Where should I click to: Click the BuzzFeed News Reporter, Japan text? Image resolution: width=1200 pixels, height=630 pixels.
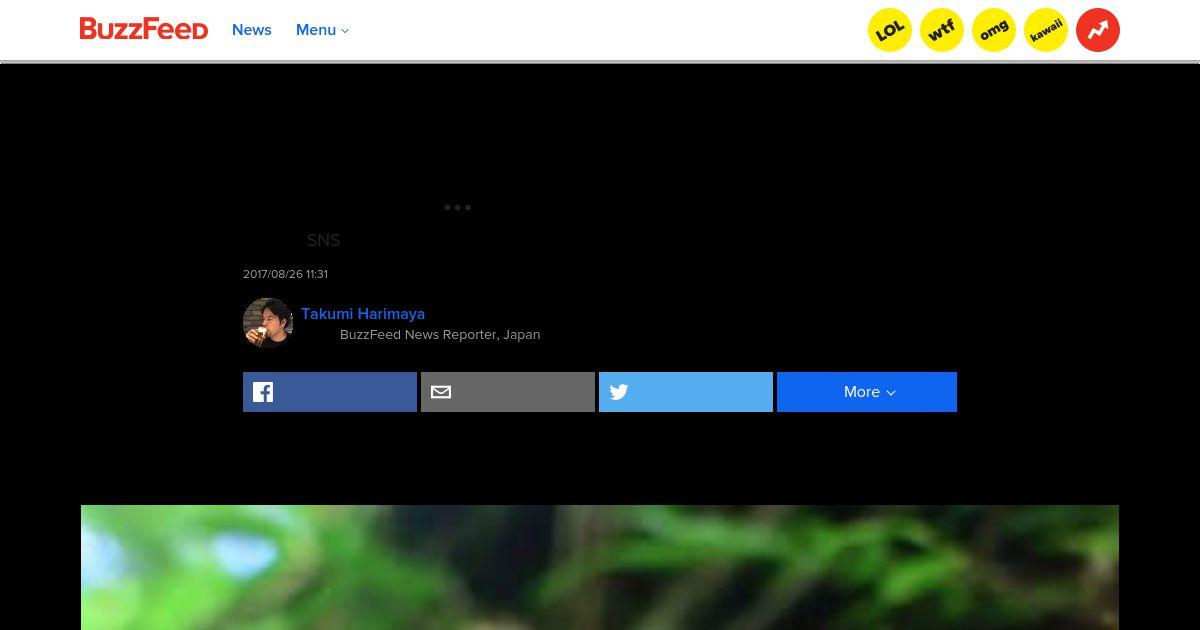440,335
